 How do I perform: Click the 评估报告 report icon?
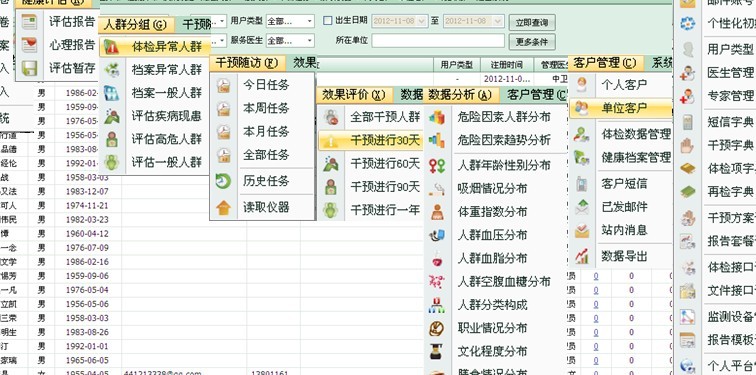point(29,22)
